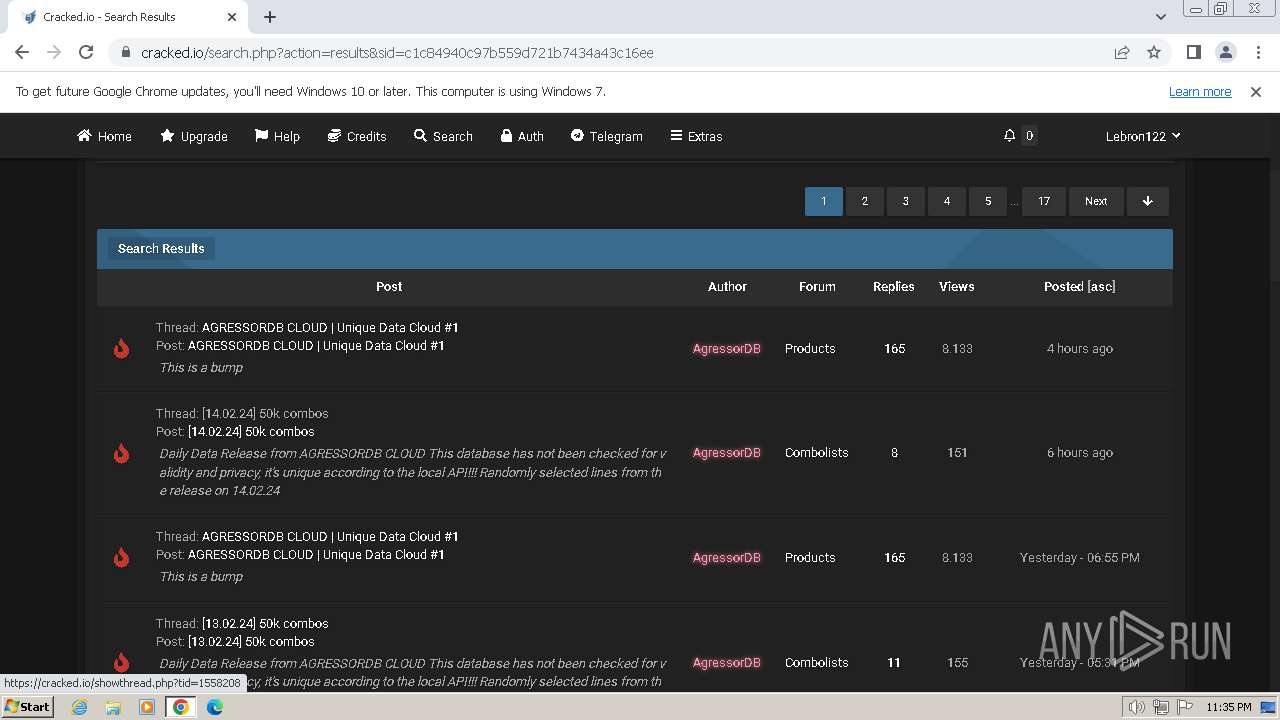The width and height of the screenshot is (1280, 720).
Task: Open the notifications bell icon
Action: (1010, 136)
